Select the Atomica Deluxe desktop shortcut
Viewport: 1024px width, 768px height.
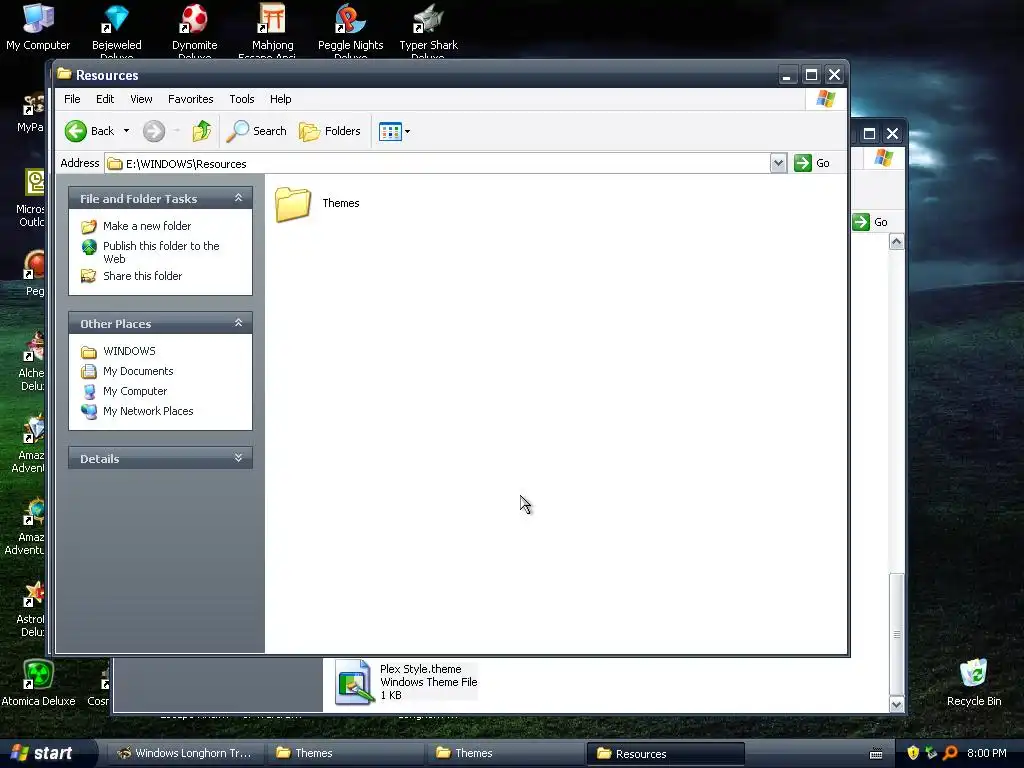tap(38, 682)
